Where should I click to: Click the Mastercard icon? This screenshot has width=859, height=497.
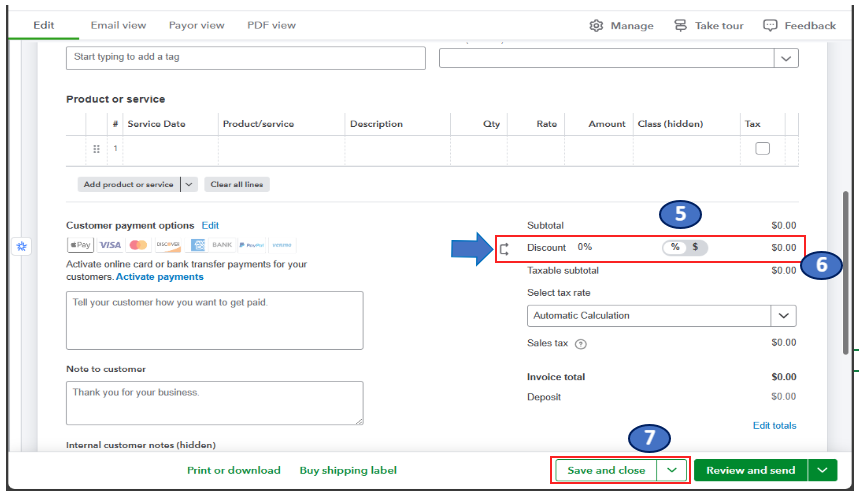coord(139,245)
